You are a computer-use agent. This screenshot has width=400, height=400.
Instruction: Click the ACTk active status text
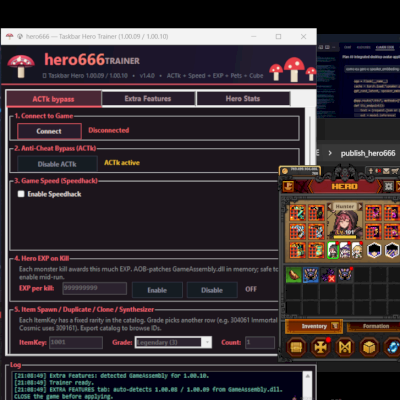pyautogui.click(x=122, y=163)
